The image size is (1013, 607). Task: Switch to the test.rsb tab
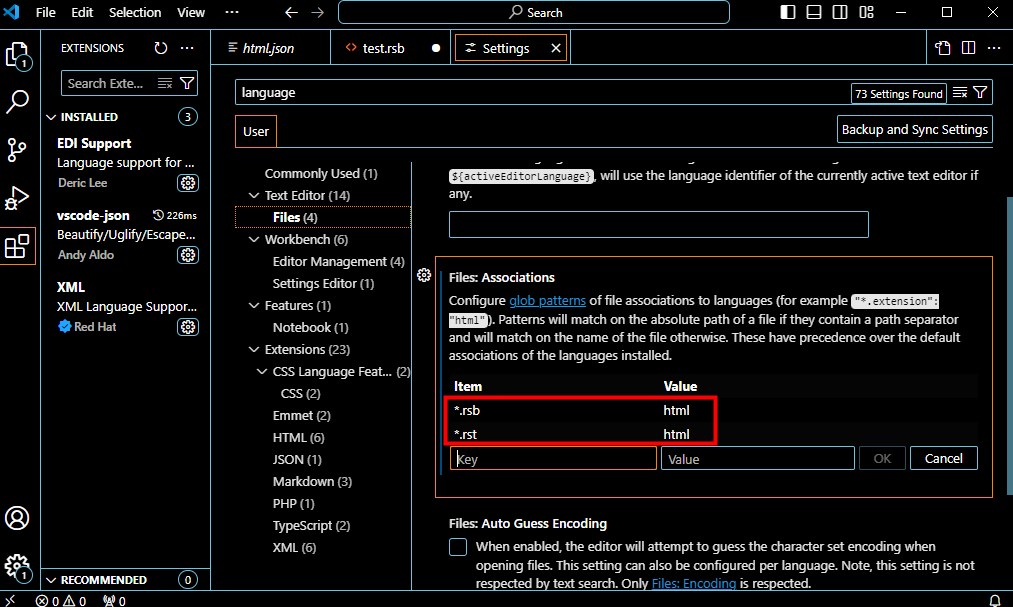click(392, 48)
